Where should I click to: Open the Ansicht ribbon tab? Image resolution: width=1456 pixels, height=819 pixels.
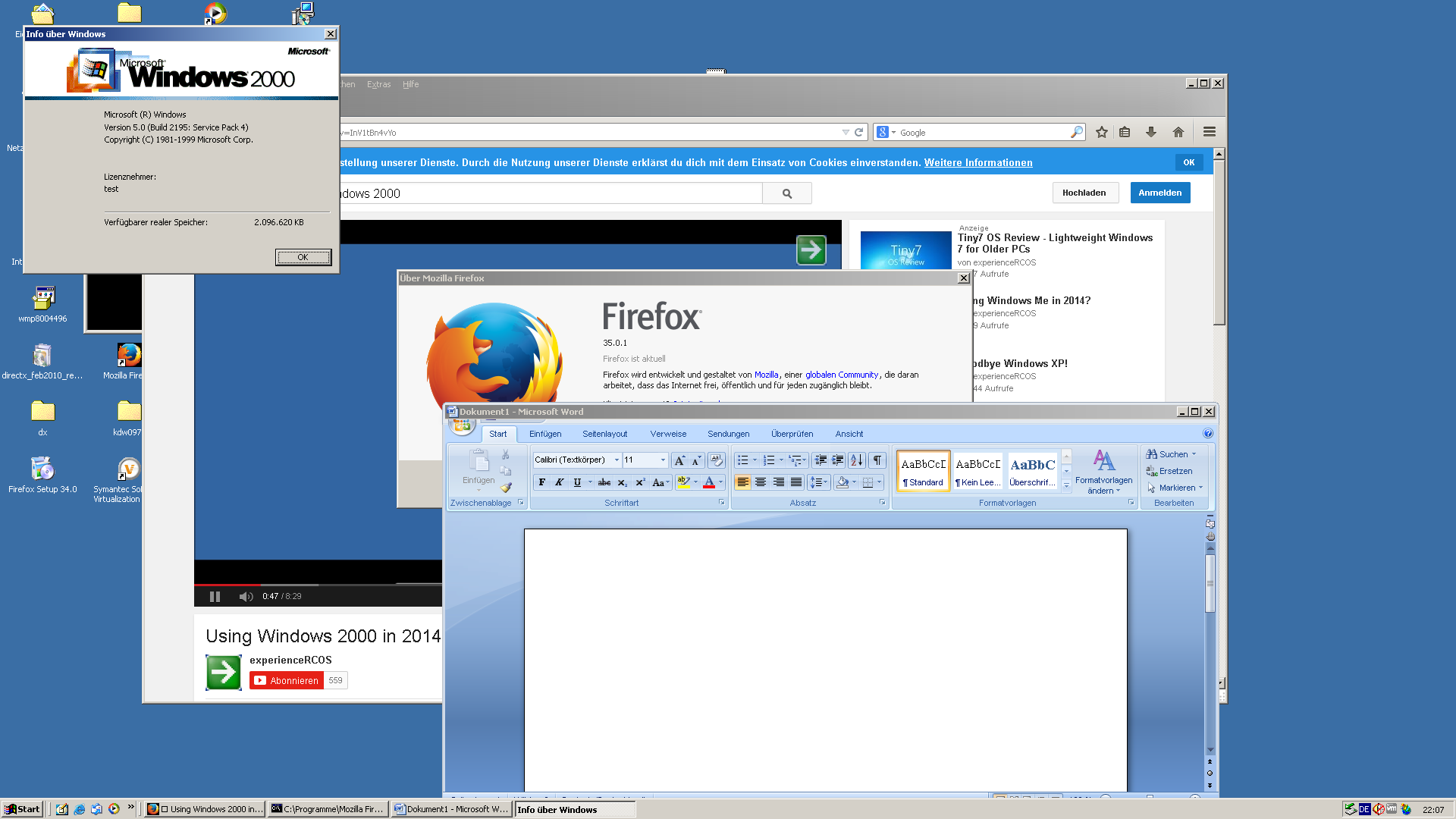point(849,434)
